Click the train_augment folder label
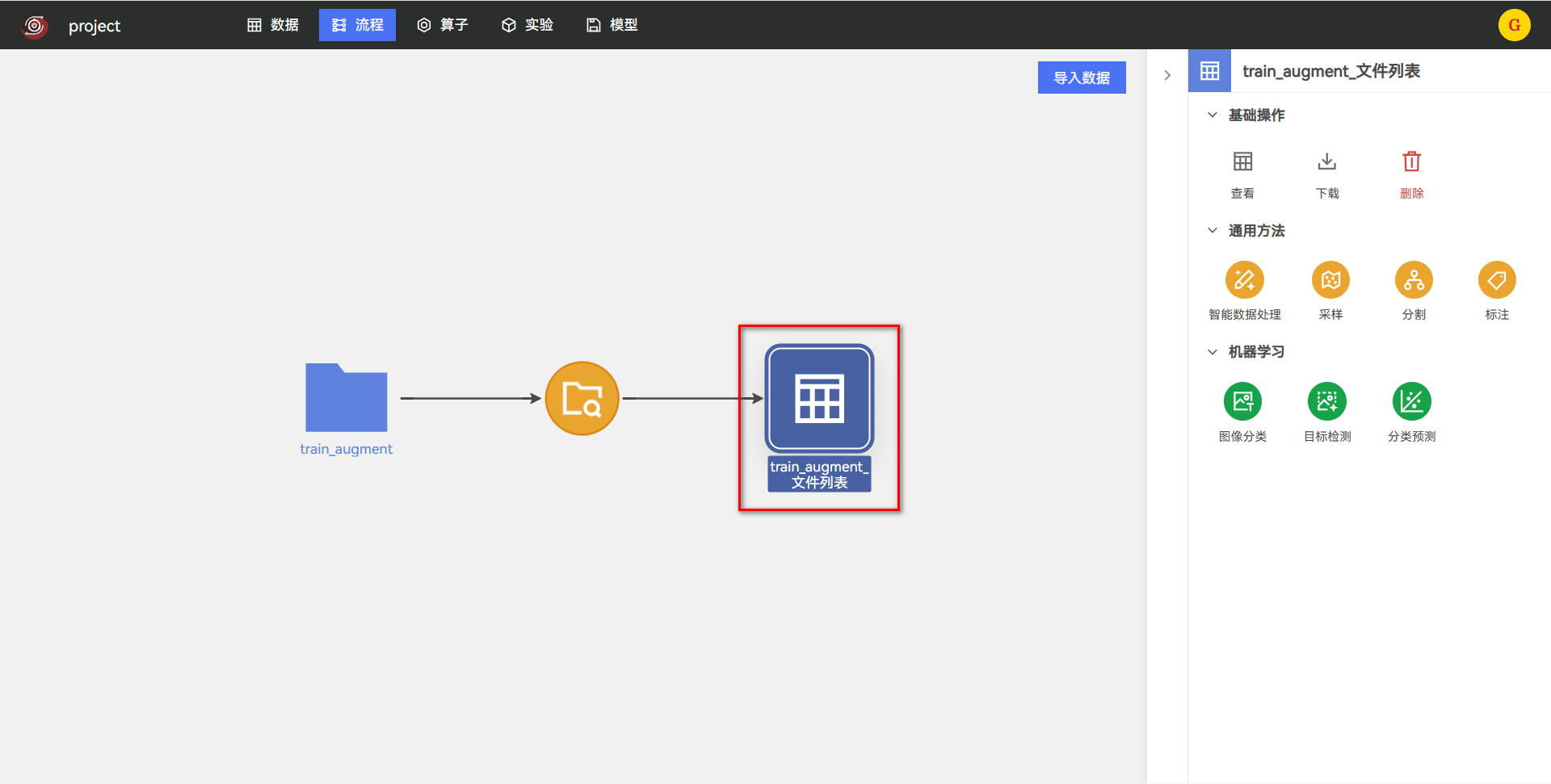Image resolution: width=1551 pixels, height=784 pixels. (x=347, y=449)
